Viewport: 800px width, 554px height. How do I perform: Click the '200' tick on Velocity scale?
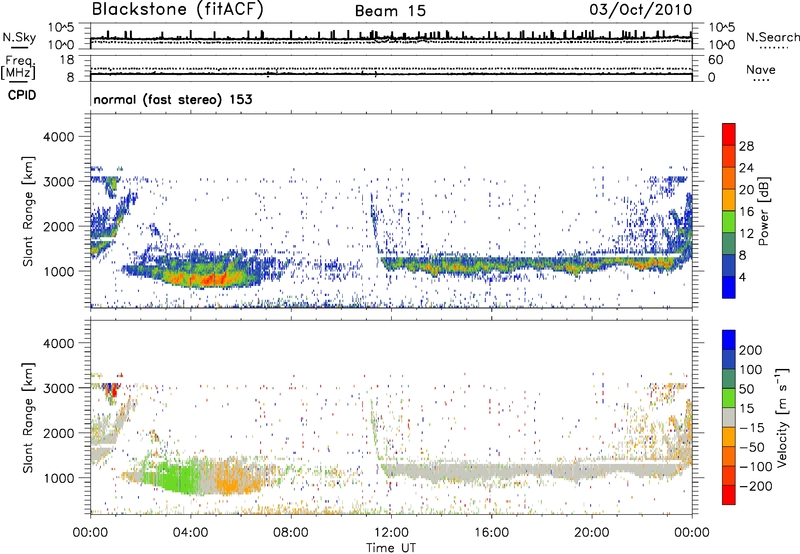click(x=751, y=350)
